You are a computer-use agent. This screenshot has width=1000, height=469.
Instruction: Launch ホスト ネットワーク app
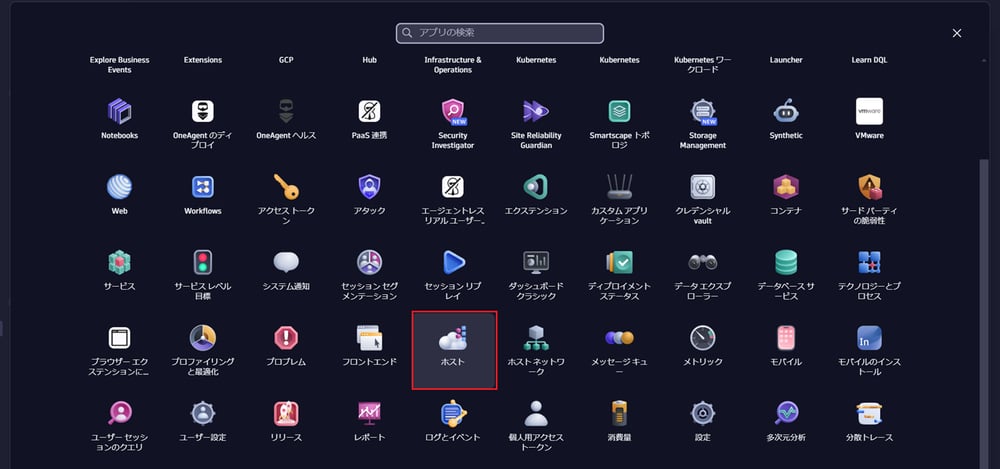click(536, 348)
